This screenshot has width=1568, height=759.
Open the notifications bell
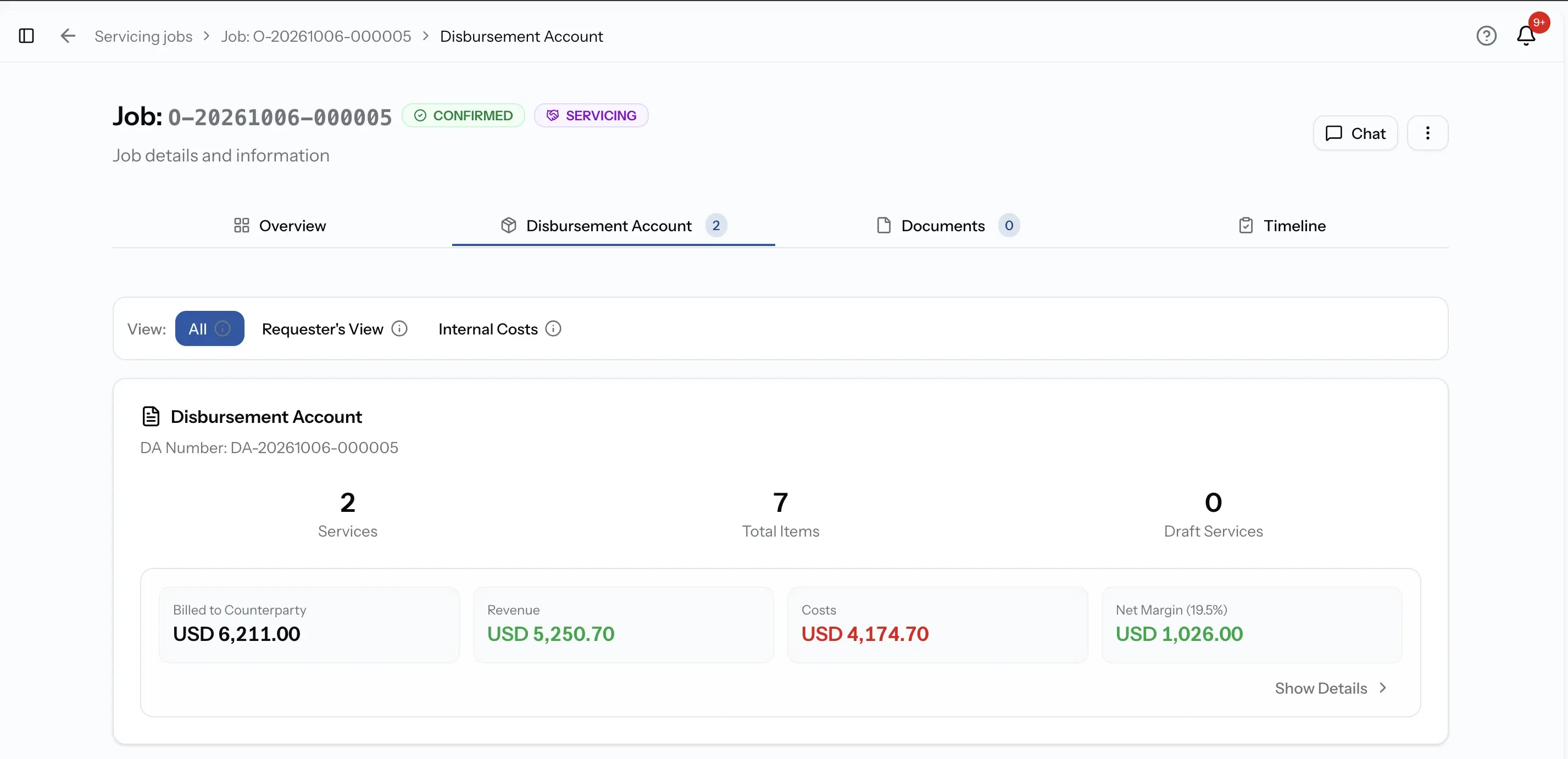(x=1525, y=36)
